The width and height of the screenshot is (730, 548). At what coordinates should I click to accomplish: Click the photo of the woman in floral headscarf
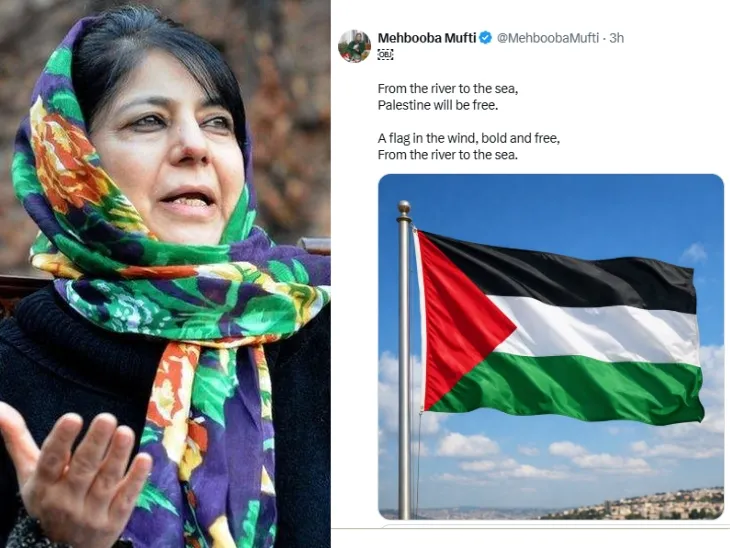click(165, 274)
